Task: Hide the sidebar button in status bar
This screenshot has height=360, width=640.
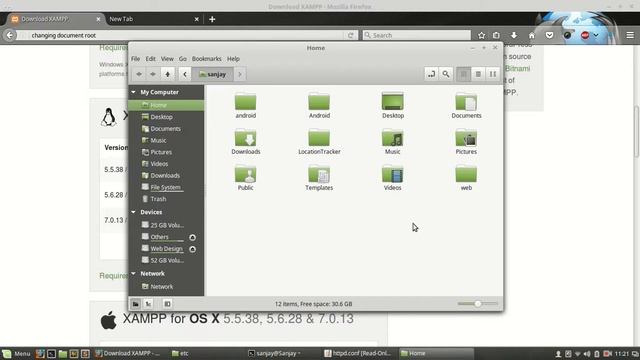Action: 167,304
